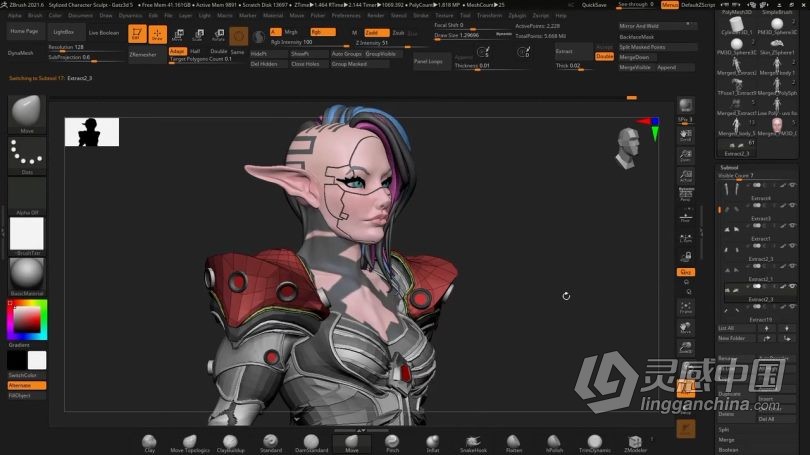Click the Mirror And Weld button
This screenshot has width=810, height=455.
pos(657,26)
